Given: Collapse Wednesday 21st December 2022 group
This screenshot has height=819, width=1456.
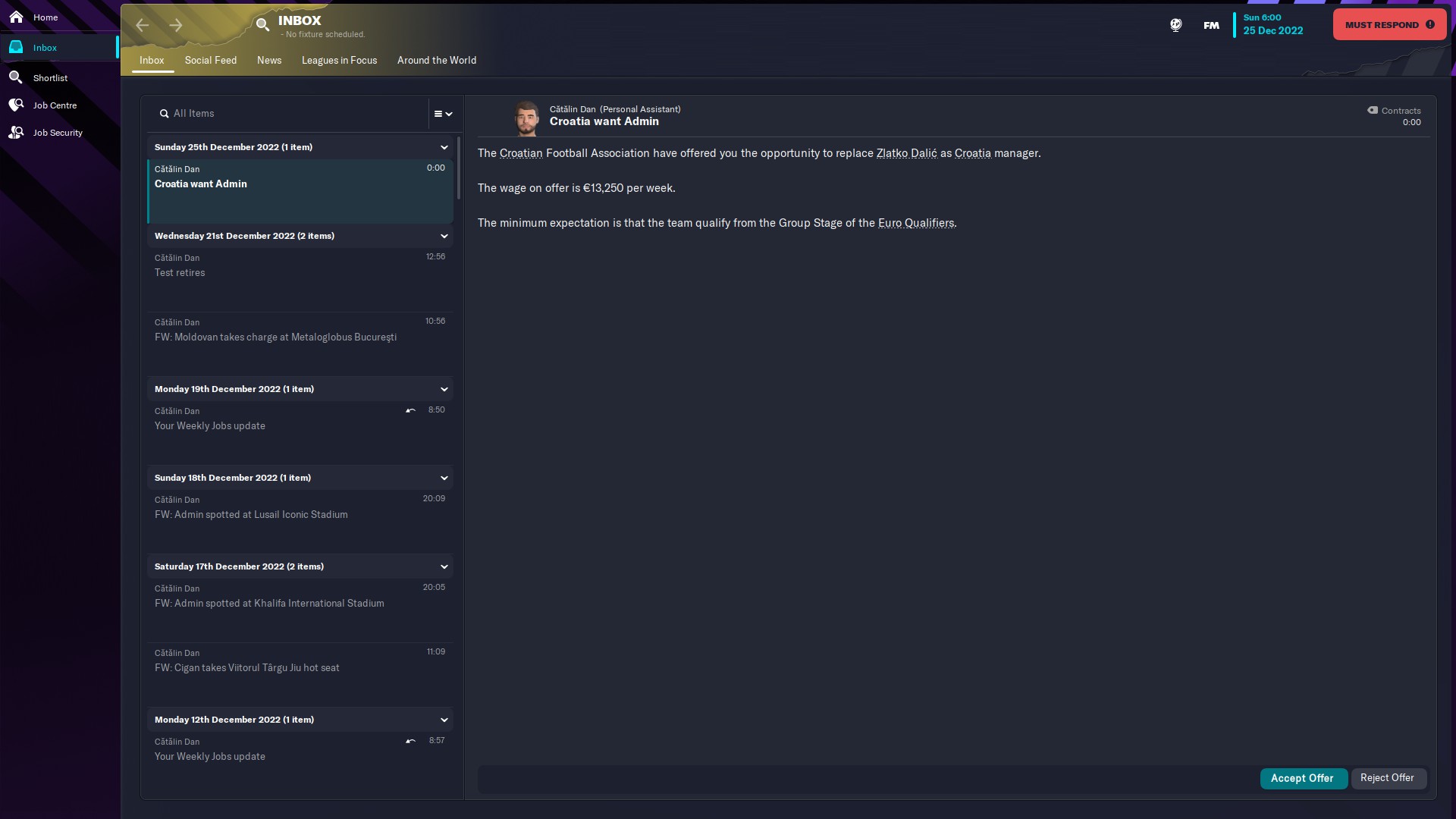Looking at the screenshot, I should click(444, 236).
